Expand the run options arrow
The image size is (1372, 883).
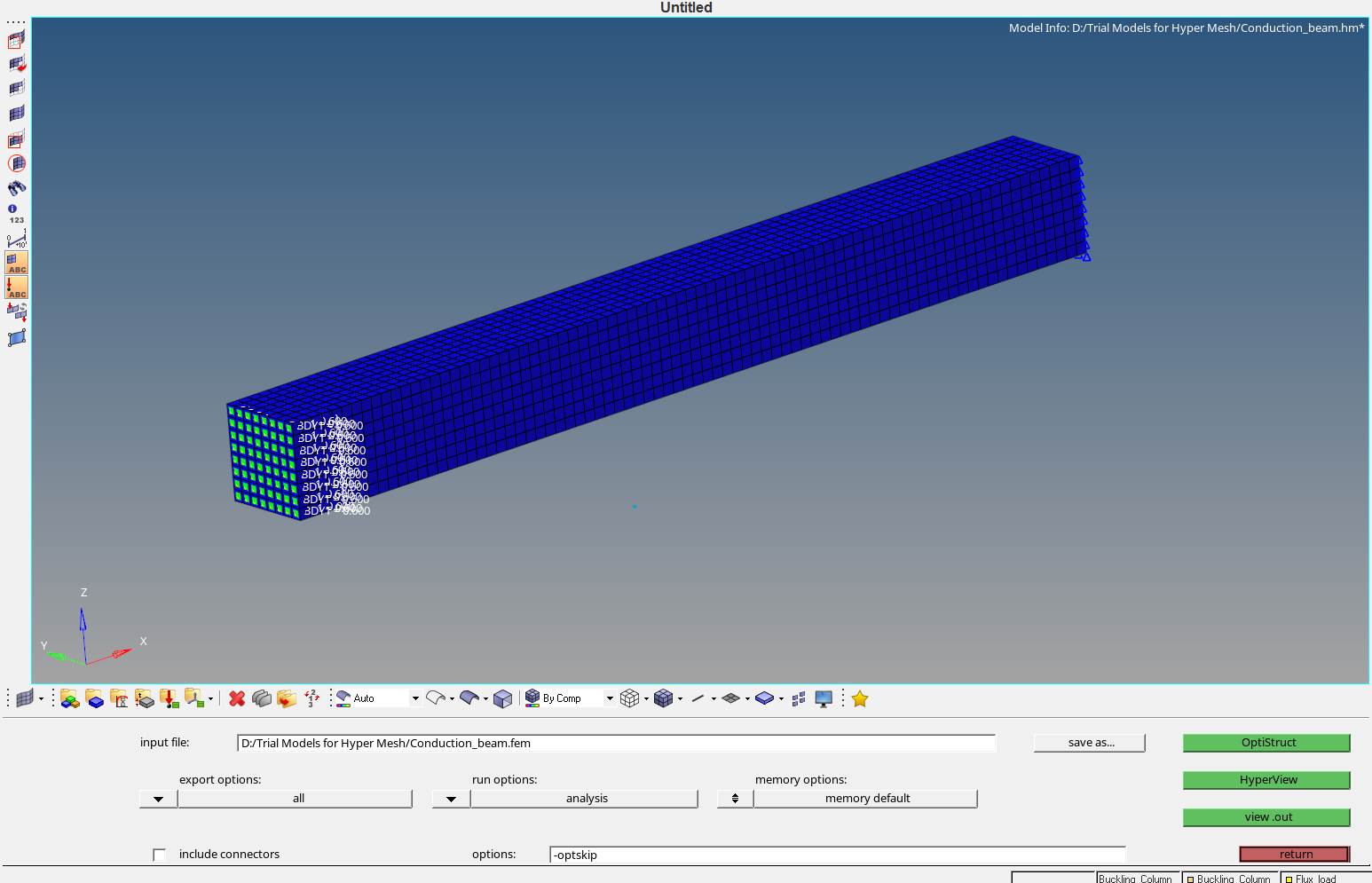click(451, 799)
